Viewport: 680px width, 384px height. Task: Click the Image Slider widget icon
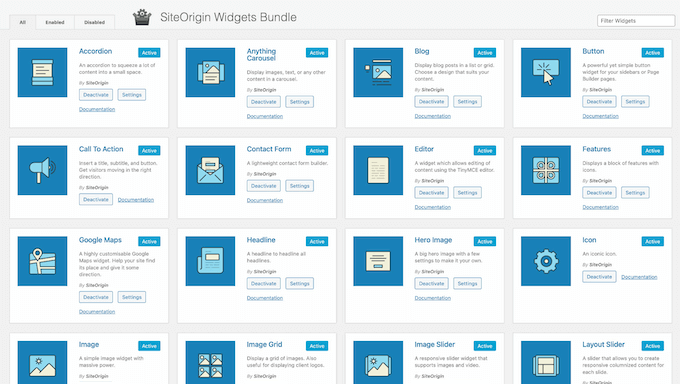point(378,363)
